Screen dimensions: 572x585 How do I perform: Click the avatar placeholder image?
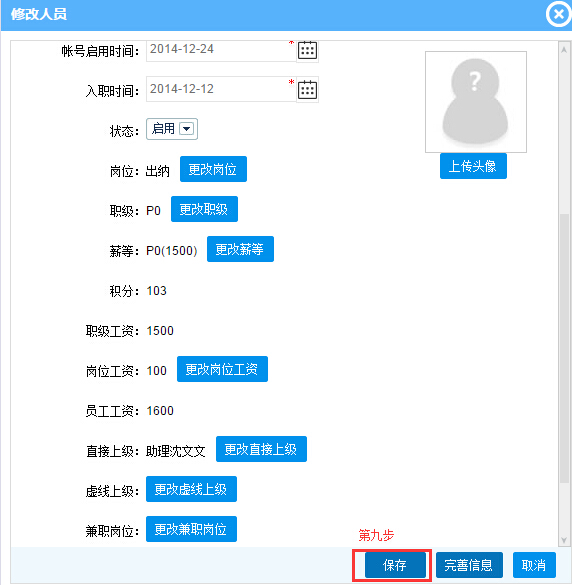476,102
